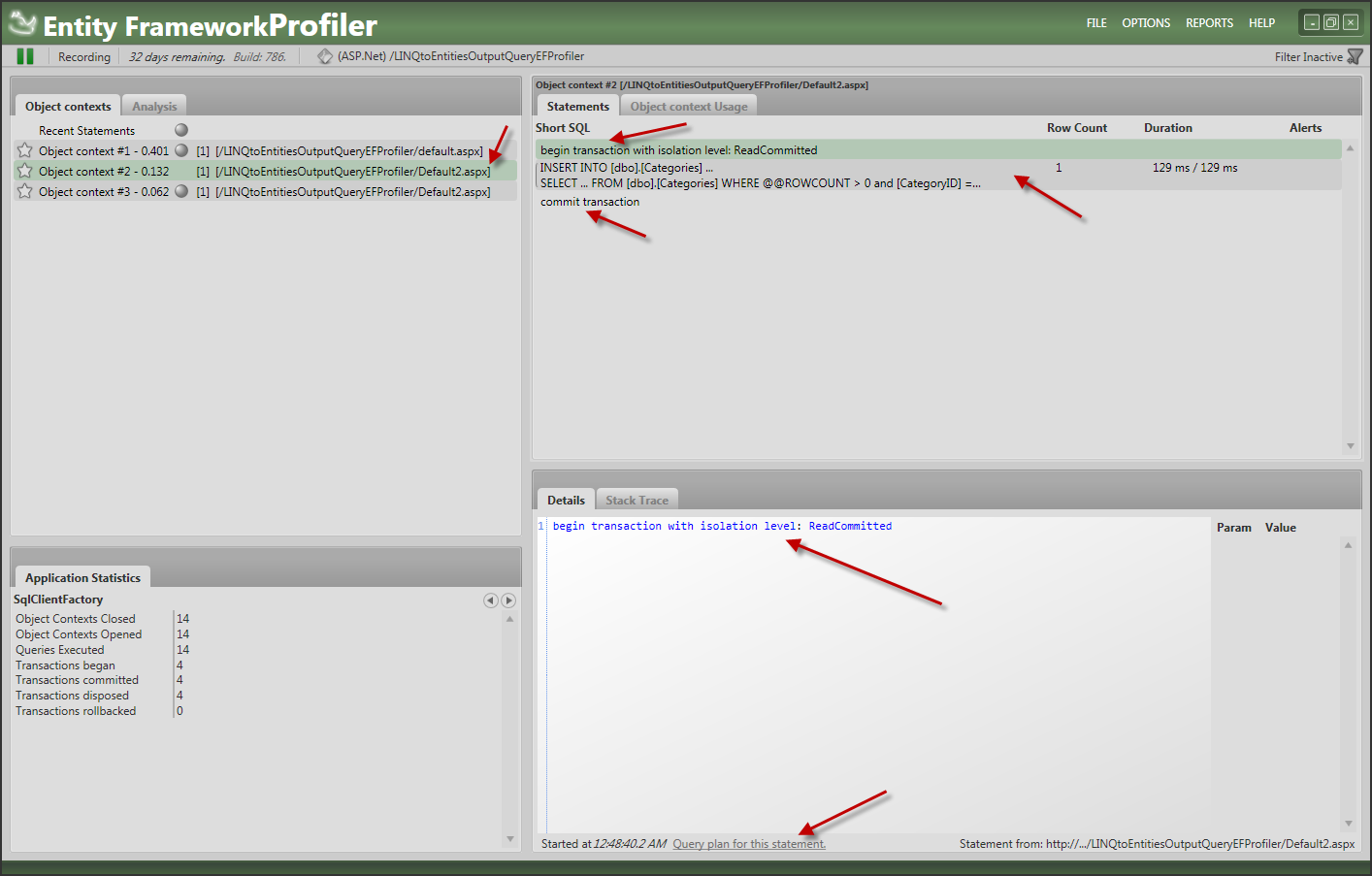Screen dimensions: 1372x876
Task: Click status circle of Object context #1
Action: point(181,150)
